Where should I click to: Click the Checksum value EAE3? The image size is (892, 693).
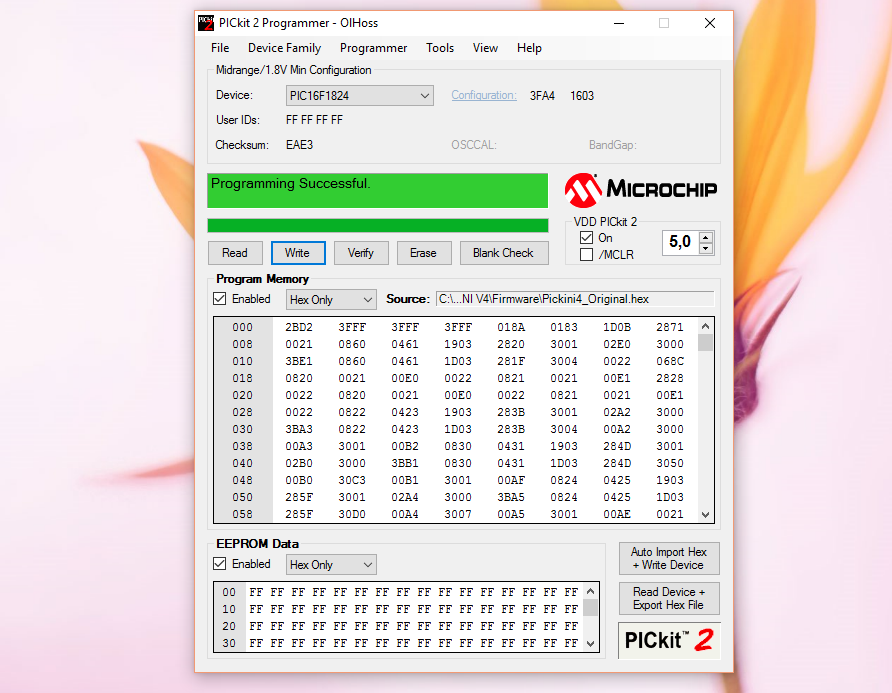click(x=300, y=145)
